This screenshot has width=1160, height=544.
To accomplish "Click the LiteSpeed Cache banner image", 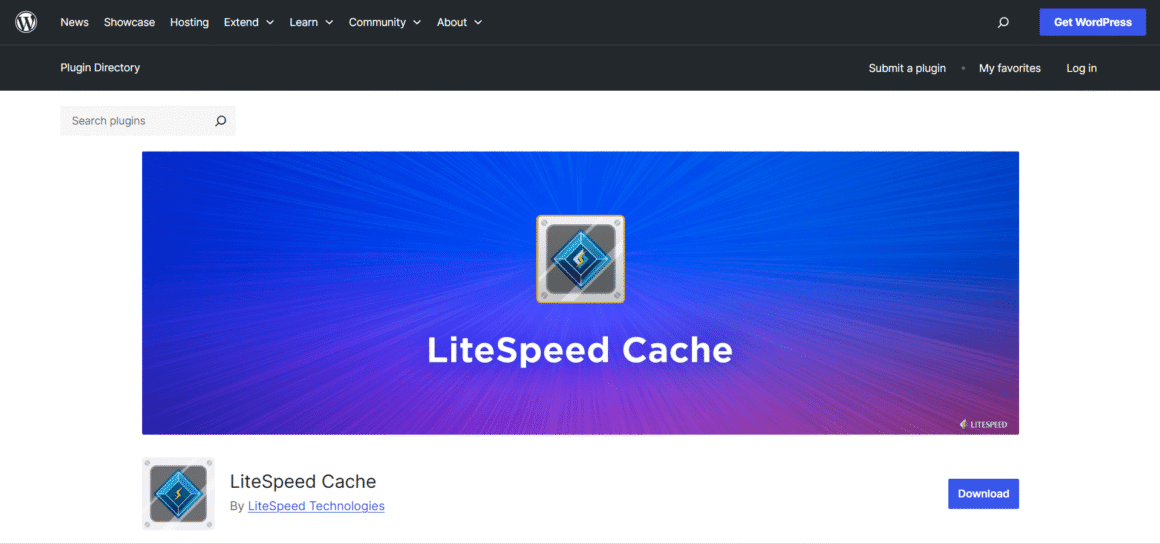I will pyautogui.click(x=580, y=293).
